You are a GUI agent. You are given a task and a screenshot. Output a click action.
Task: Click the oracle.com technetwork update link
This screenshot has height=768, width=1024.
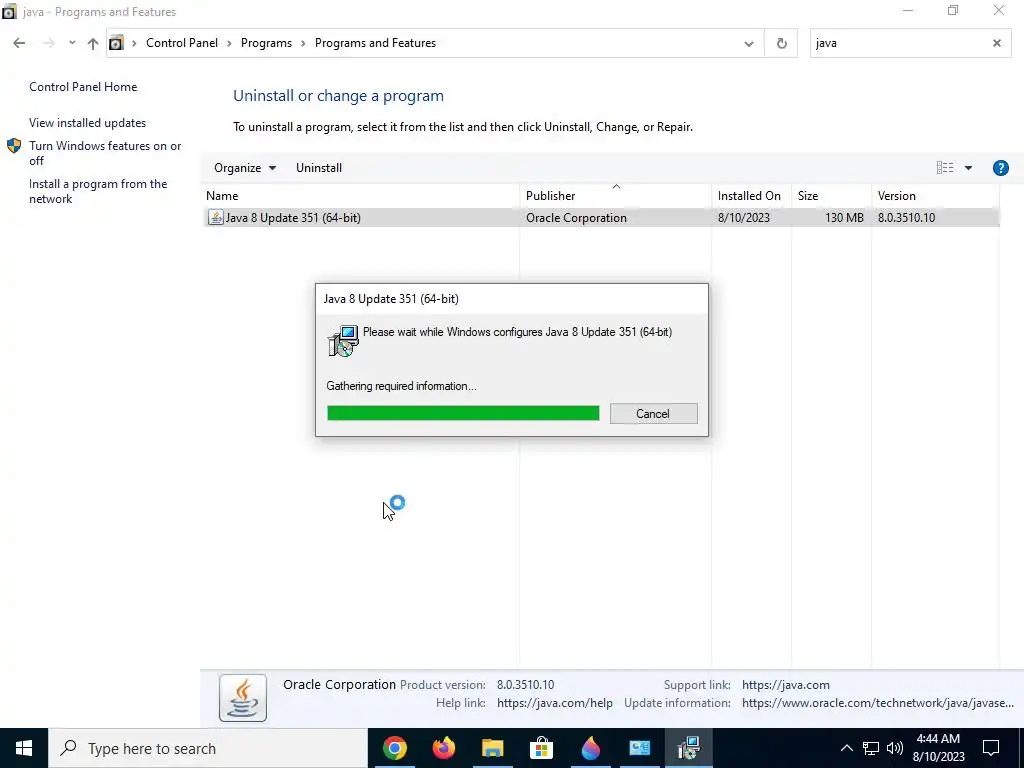878,703
